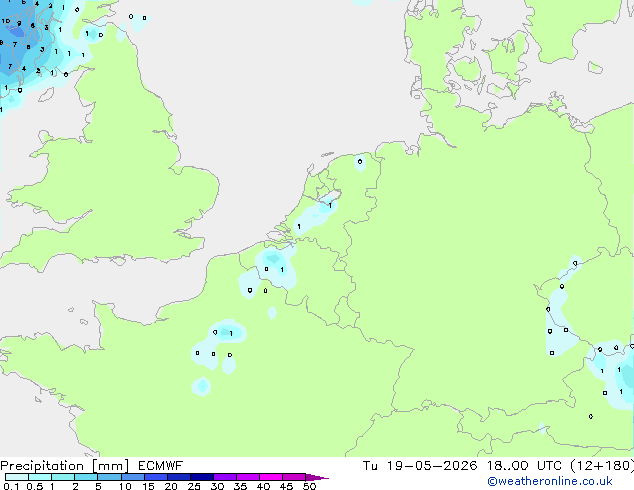634x490 pixels.
Task: Click the forecast date 'Tu 19-05-2026' text
Action: (420, 466)
